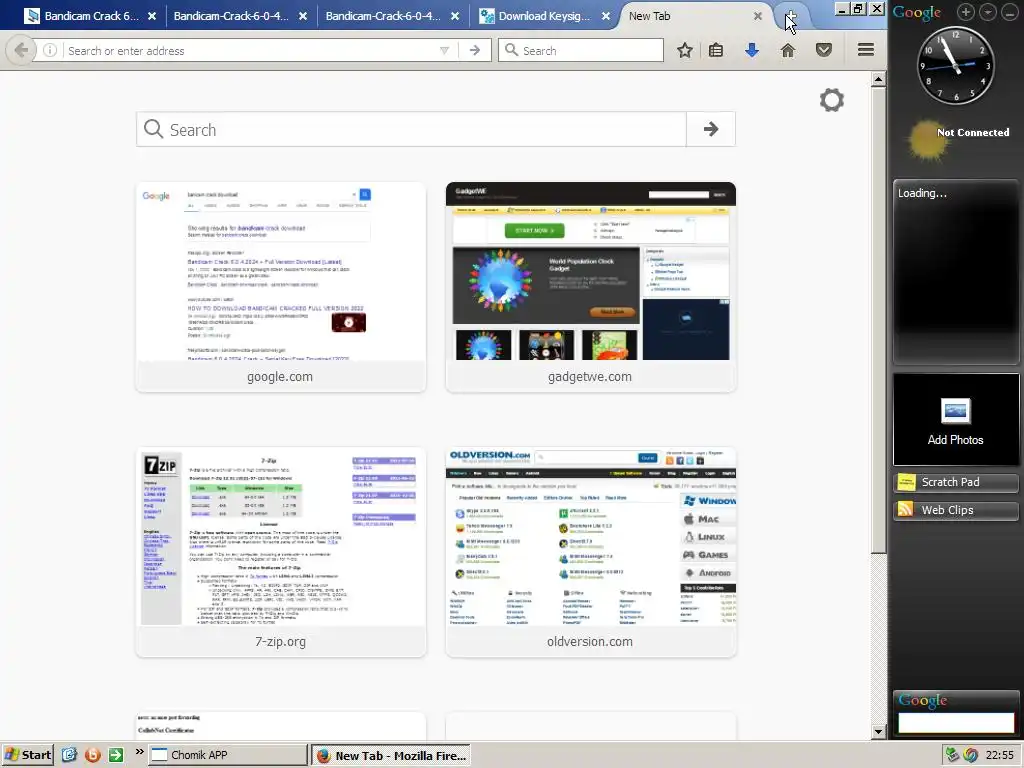
Task: Click the analog clock gadget
Action: click(955, 65)
